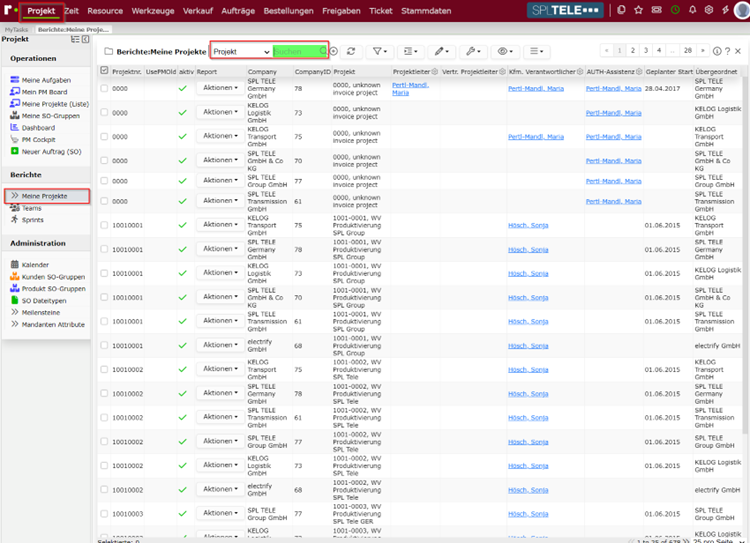Go to page 28 of results

click(x=688, y=50)
